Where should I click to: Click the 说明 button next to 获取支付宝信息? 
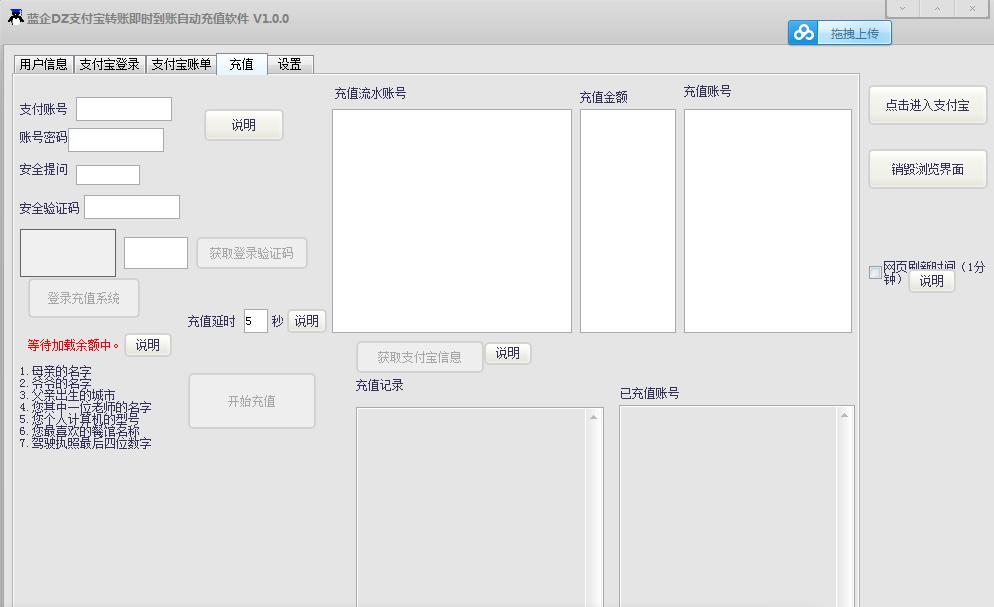508,353
